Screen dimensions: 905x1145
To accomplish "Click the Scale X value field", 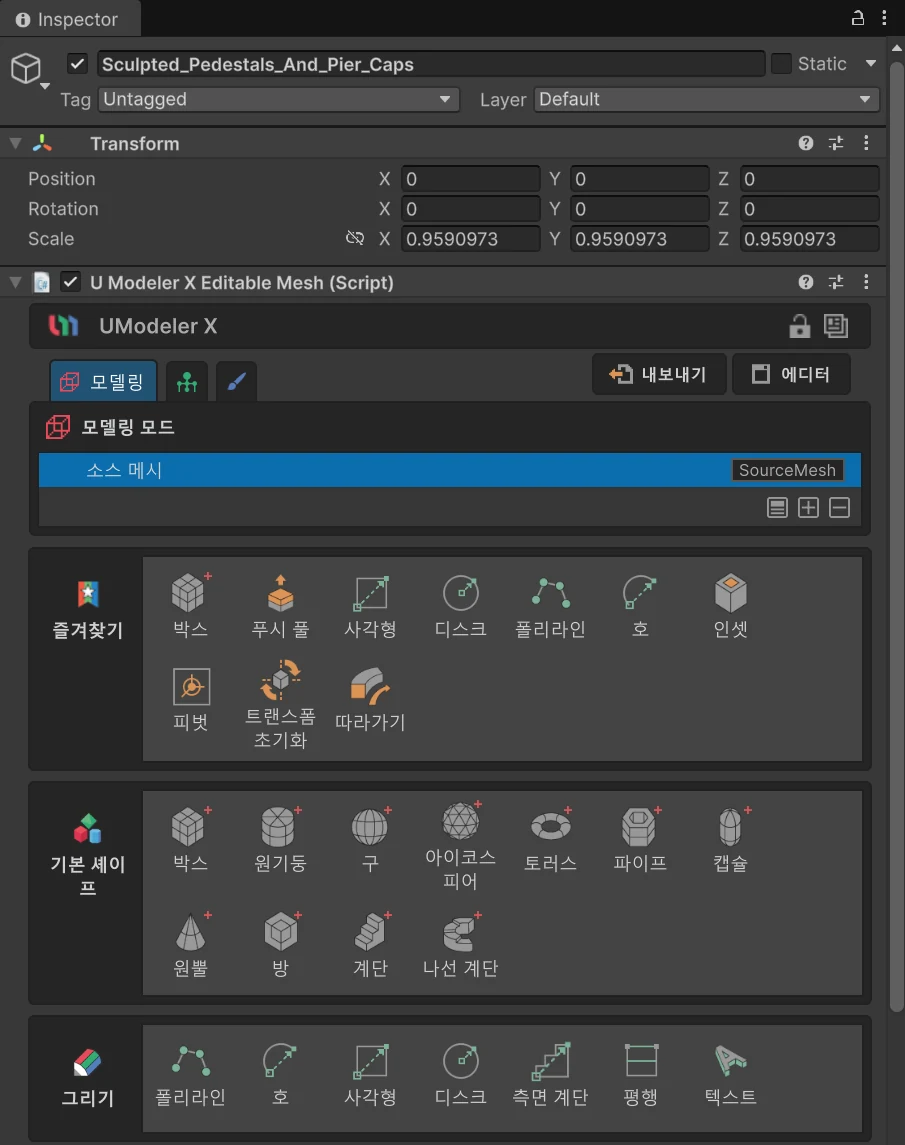I will [x=470, y=239].
